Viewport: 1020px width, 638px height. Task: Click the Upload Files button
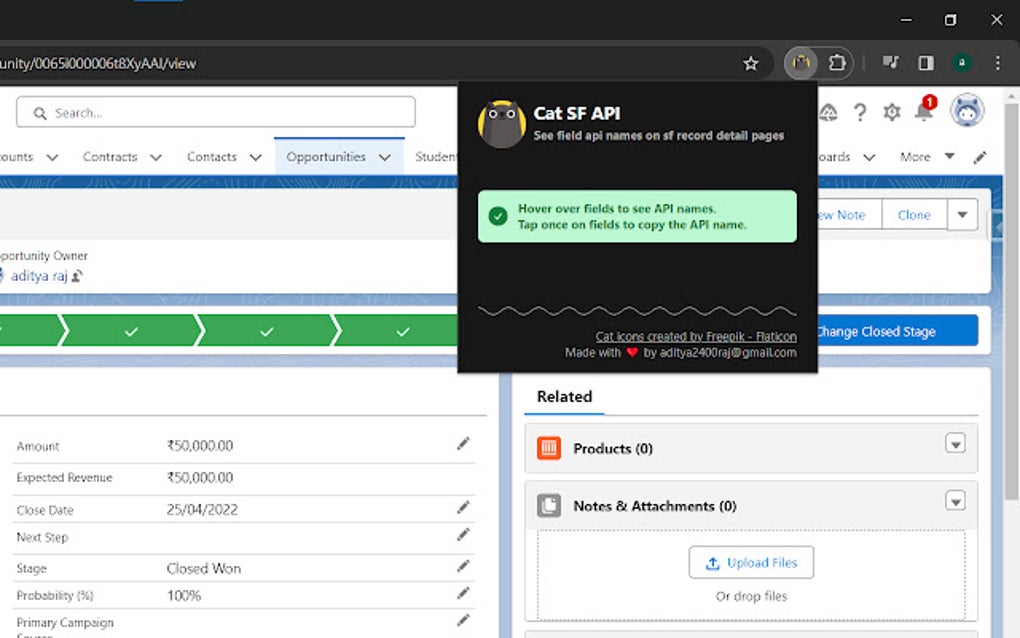tap(751, 562)
